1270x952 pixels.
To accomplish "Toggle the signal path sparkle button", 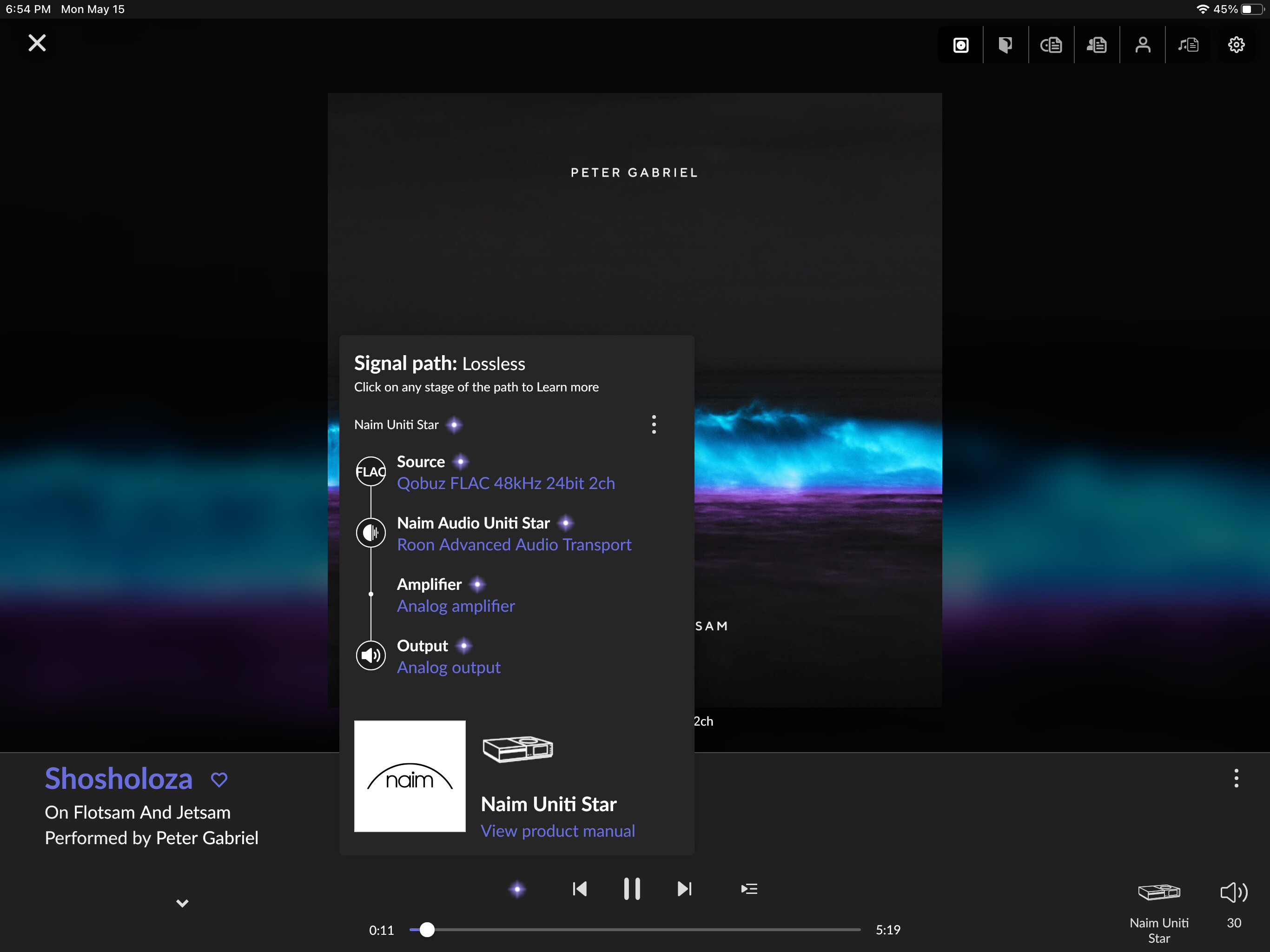I will pos(517,889).
